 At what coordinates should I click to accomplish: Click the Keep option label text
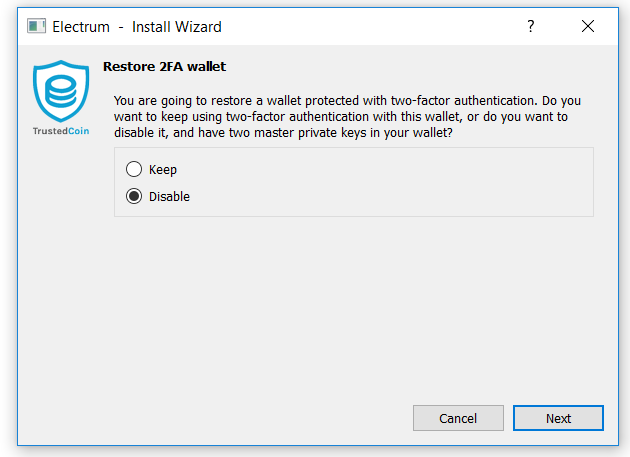tap(163, 170)
